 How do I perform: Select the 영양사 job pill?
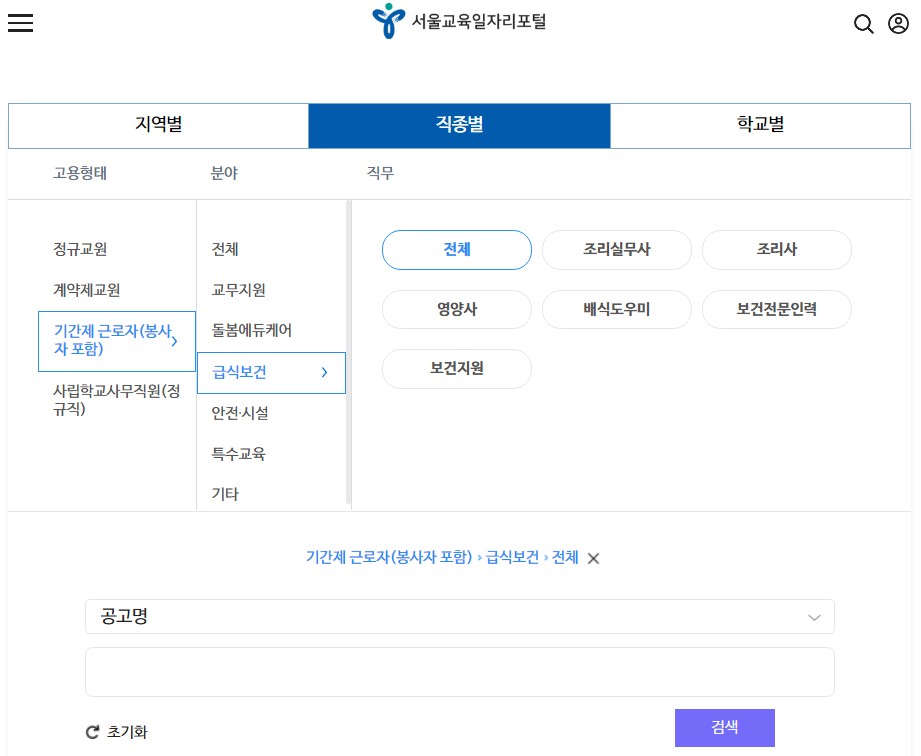(x=456, y=310)
